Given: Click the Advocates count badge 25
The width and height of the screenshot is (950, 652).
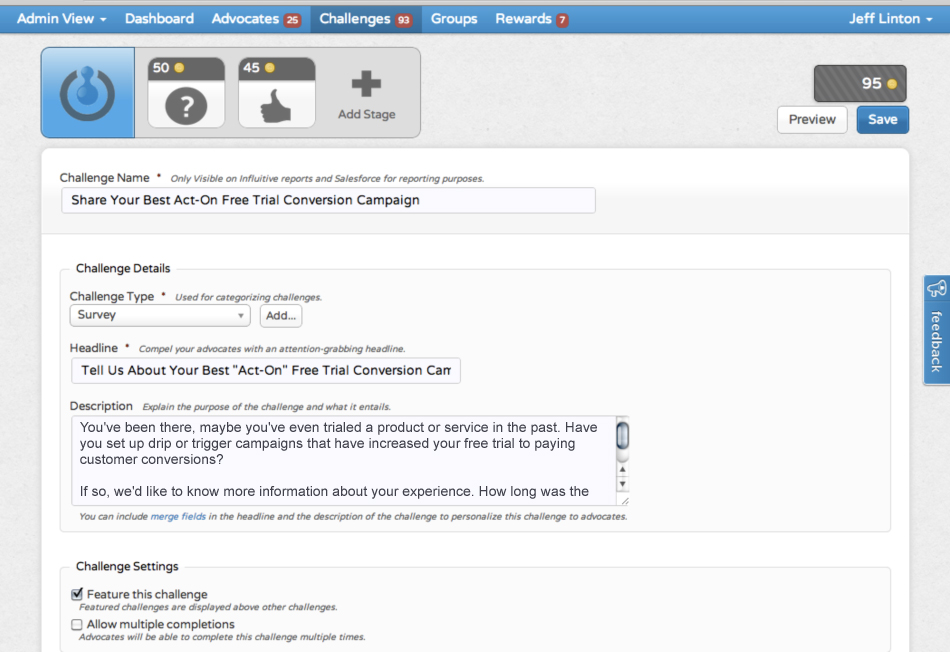Looking at the screenshot, I should tap(292, 20).
